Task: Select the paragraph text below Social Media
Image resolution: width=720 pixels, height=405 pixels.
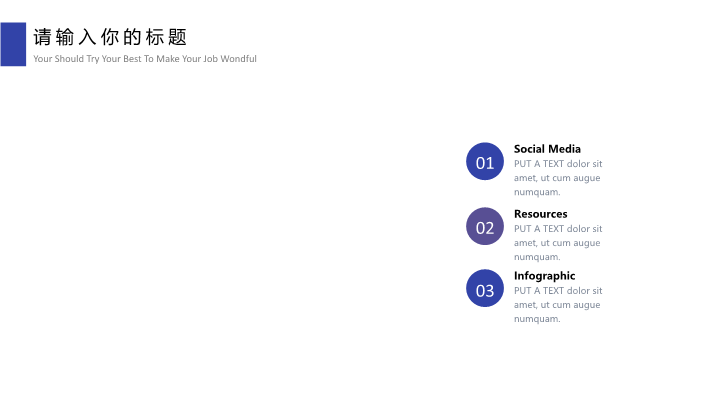Action: point(557,178)
